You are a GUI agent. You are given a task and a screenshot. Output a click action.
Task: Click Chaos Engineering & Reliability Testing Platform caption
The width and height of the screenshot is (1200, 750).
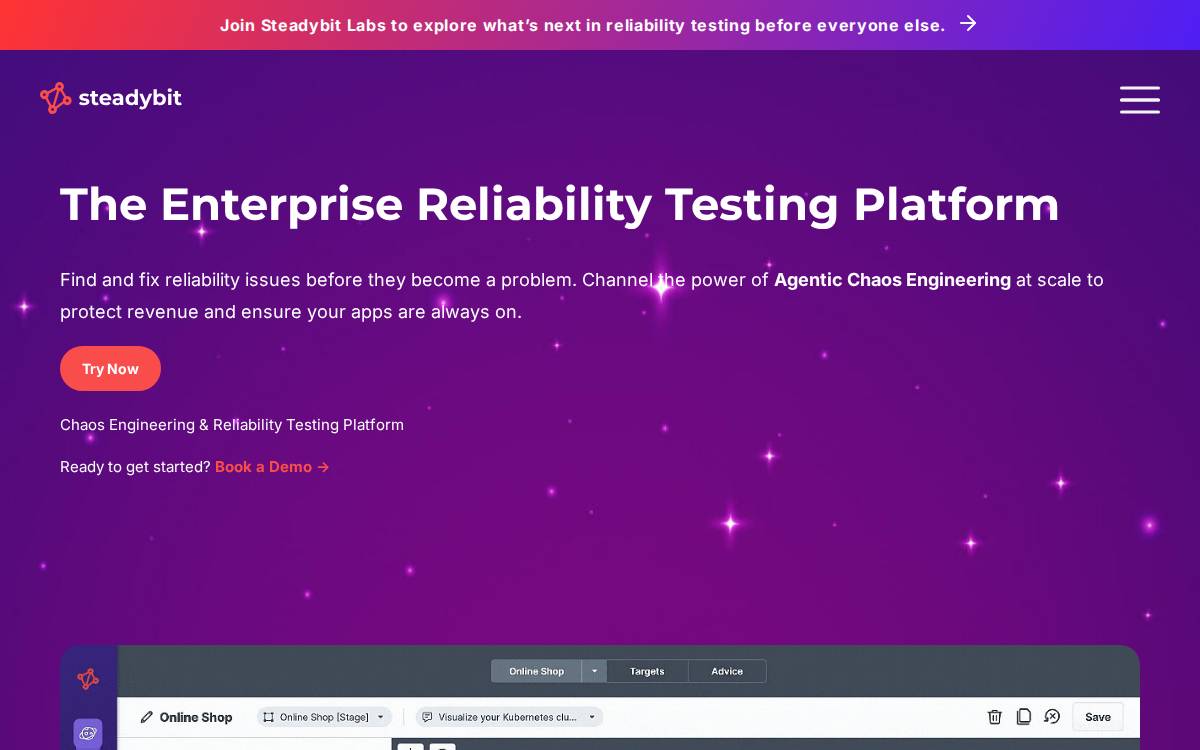click(232, 425)
